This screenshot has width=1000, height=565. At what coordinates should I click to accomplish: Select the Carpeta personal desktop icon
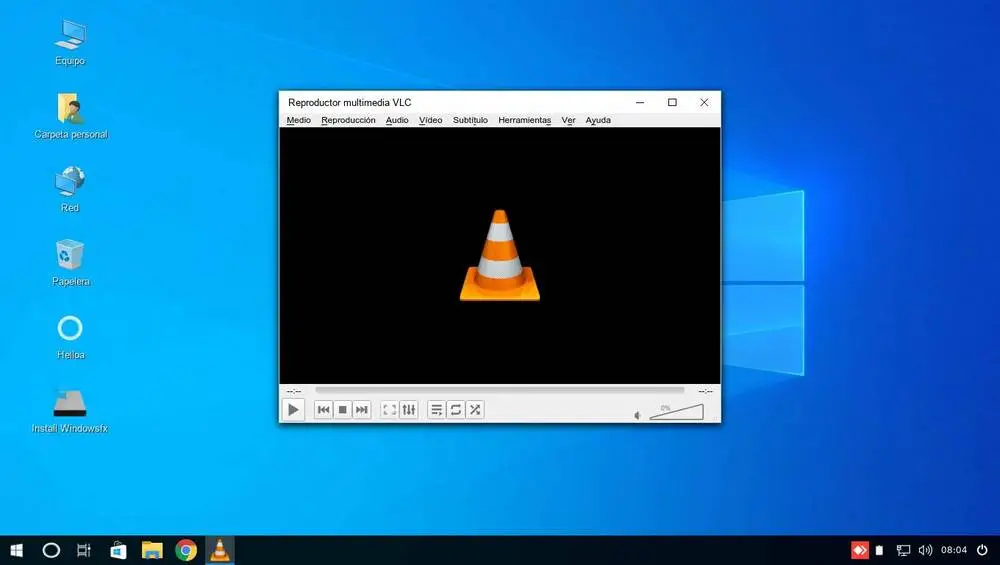(71, 115)
